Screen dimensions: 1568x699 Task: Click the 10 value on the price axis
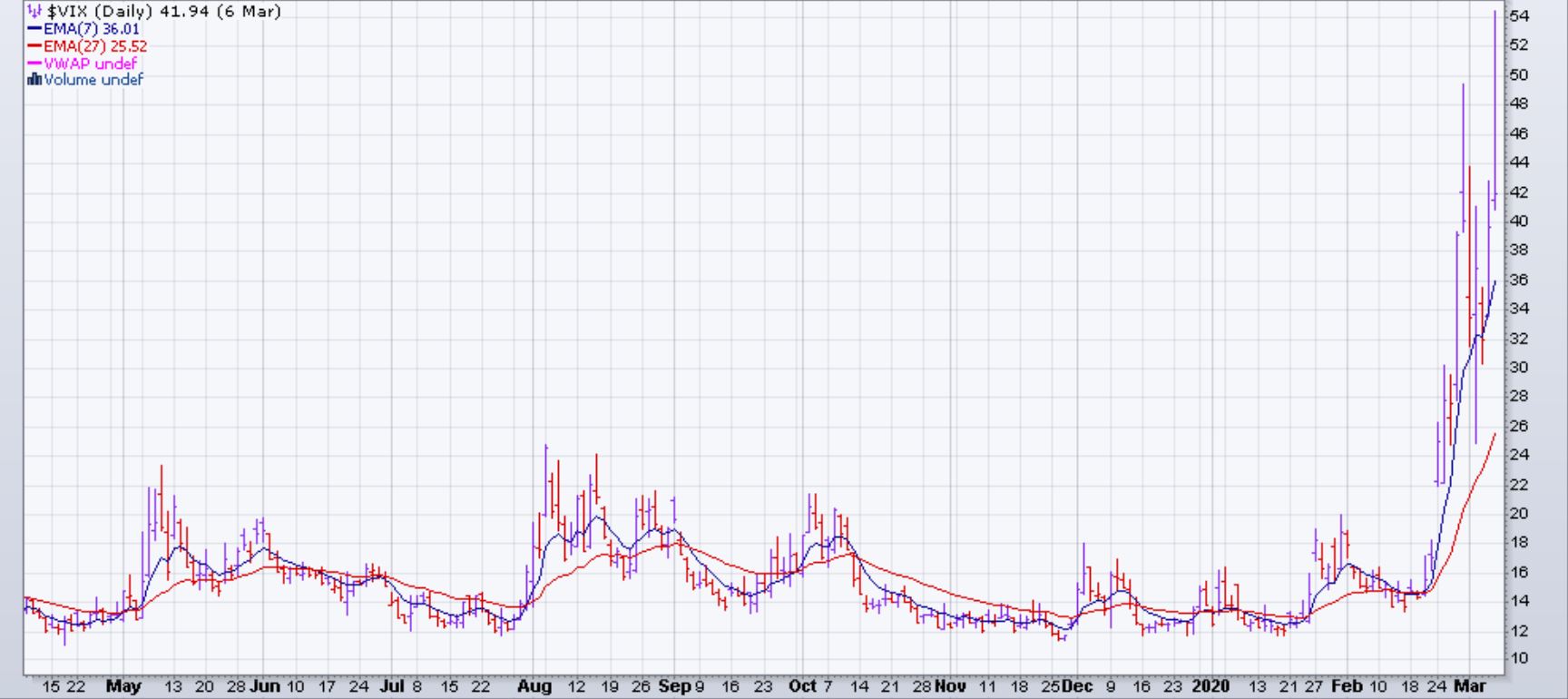click(x=1518, y=658)
